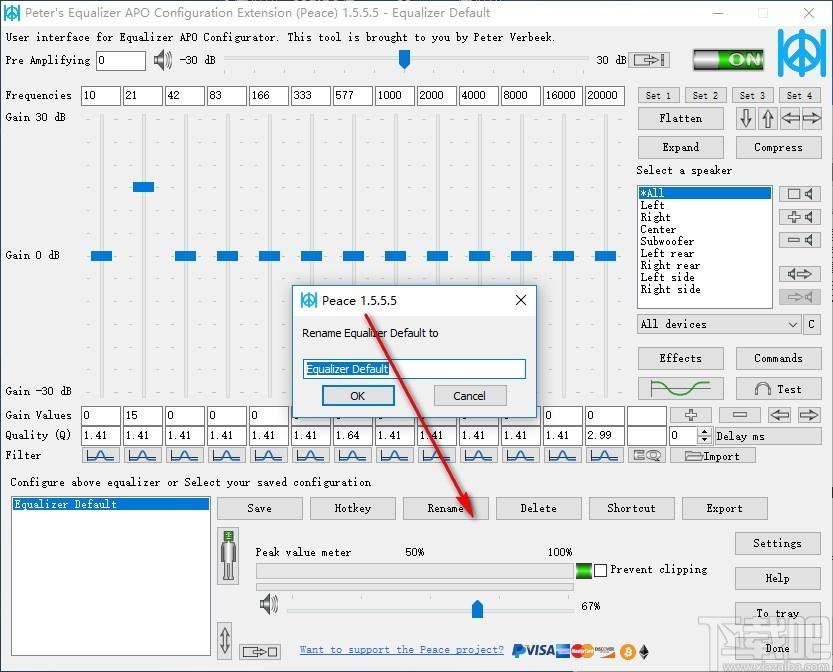This screenshot has height=672, width=833.
Task: Shift frequencies right with the arrow beside Flatten
Action: 812,118
